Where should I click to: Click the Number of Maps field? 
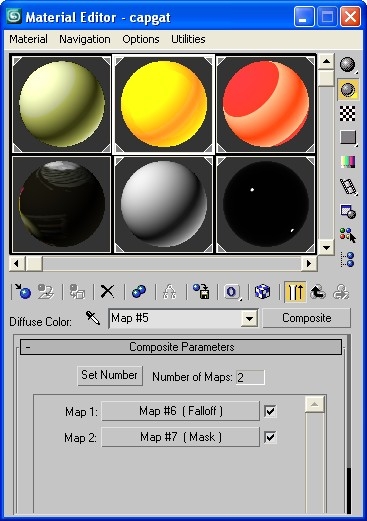pos(250,377)
